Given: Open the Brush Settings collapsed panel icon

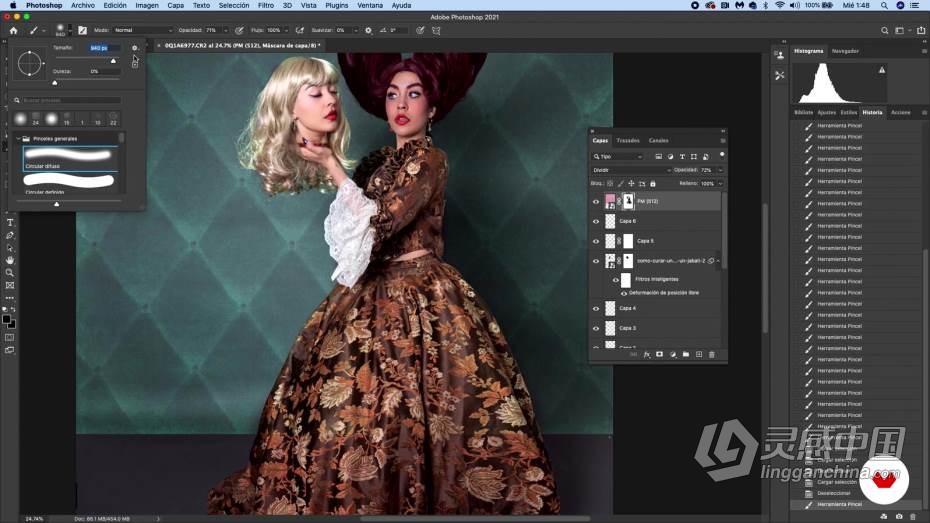Looking at the screenshot, I should click(x=779, y=75).
